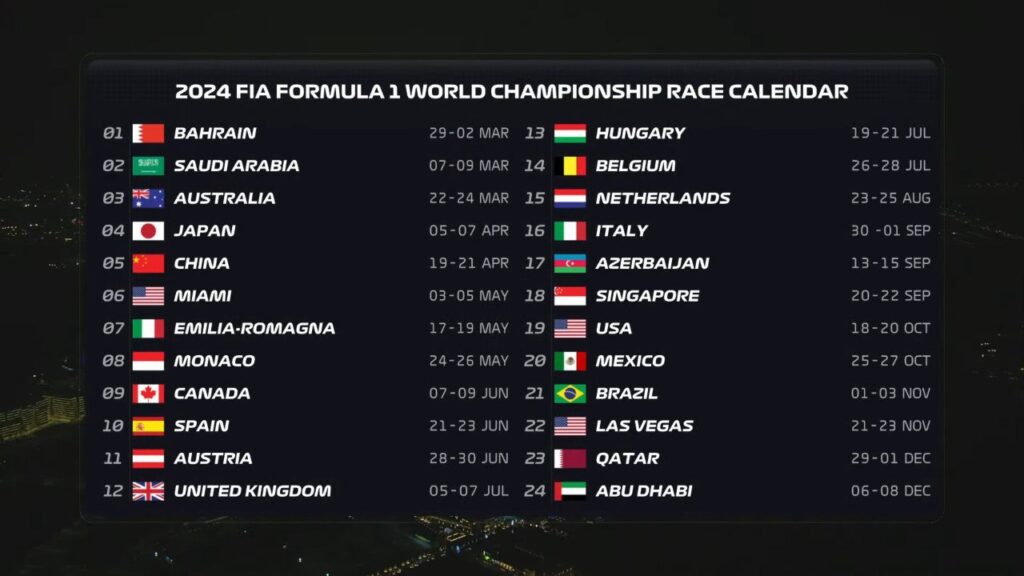This screenshot has height=576, width=1024.
Task: Click the 28-30 JUN Austria date
Action: tap(469, 459)
